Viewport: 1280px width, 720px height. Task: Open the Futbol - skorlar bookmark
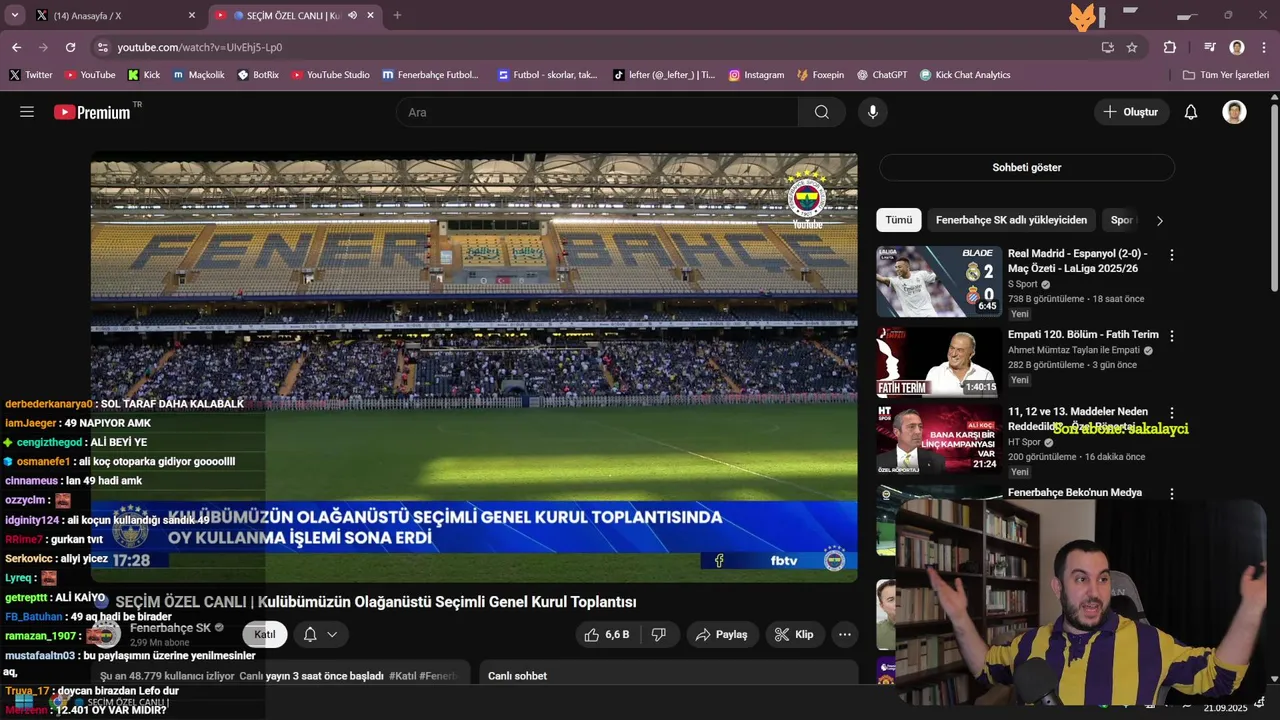[x=547, y=75]
